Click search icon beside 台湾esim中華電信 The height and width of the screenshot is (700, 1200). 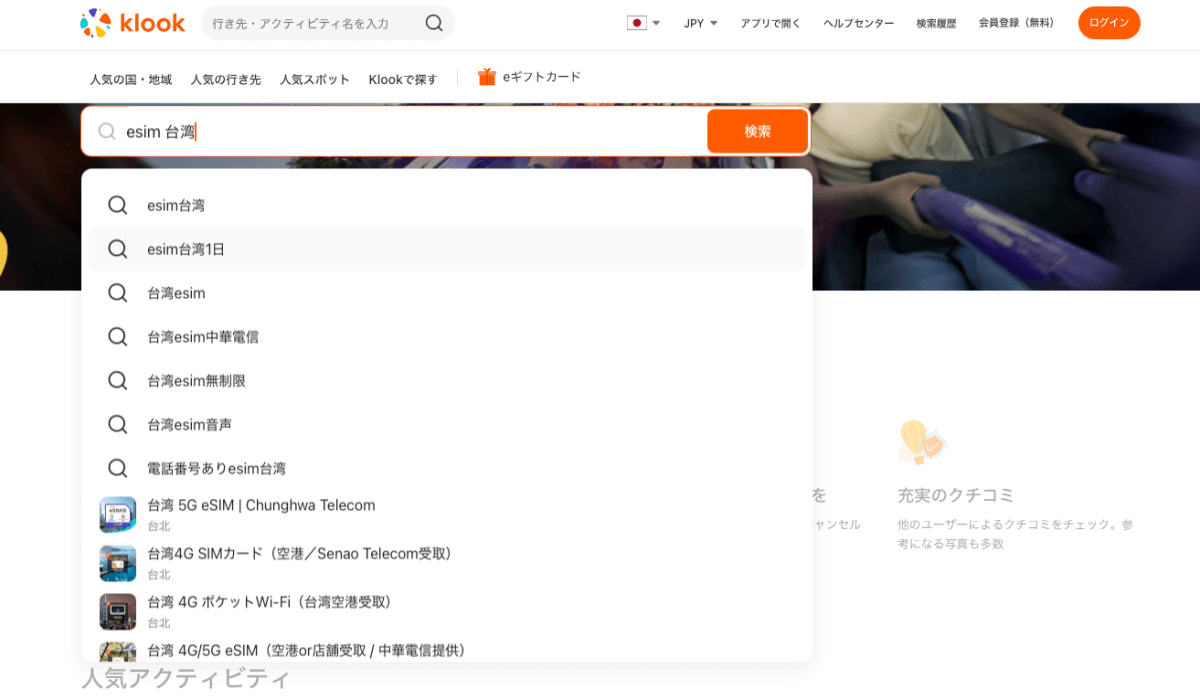(117, 337)
